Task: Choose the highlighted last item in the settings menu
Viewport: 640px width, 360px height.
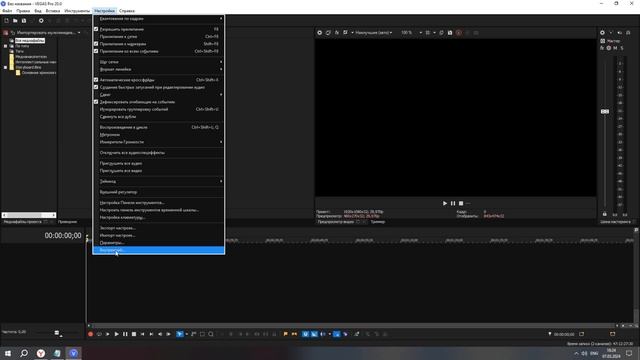Action: point(158,250)
